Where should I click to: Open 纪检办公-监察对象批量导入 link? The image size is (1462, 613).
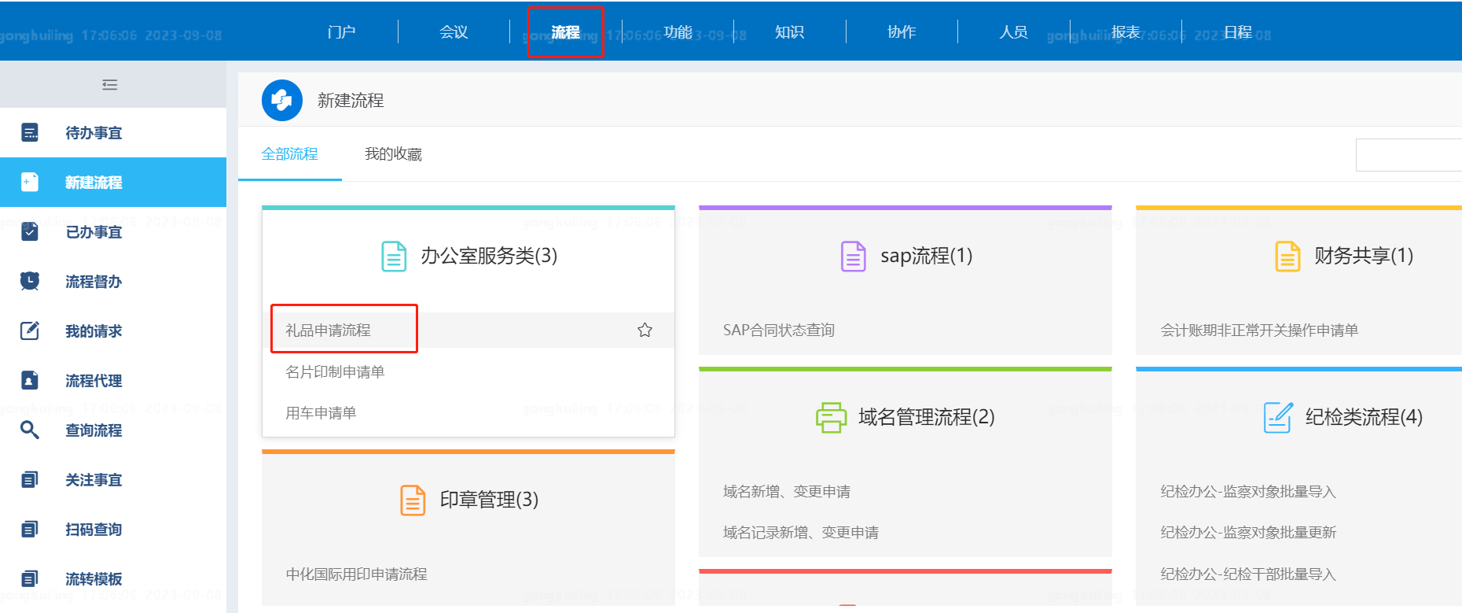[x=1248, y=492]
